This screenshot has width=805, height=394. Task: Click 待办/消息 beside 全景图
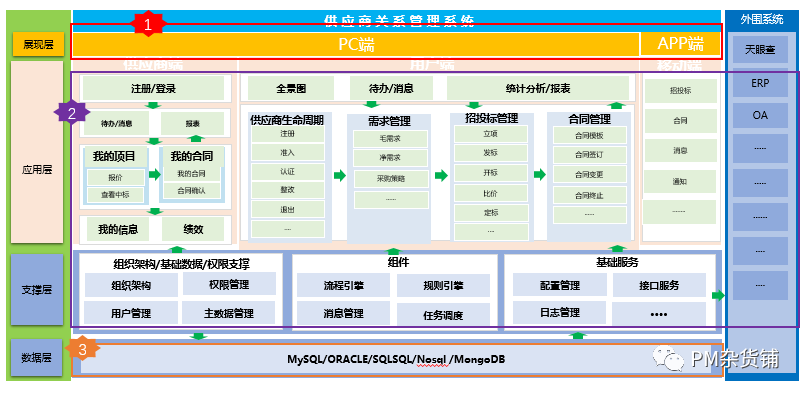coord(392,88)
